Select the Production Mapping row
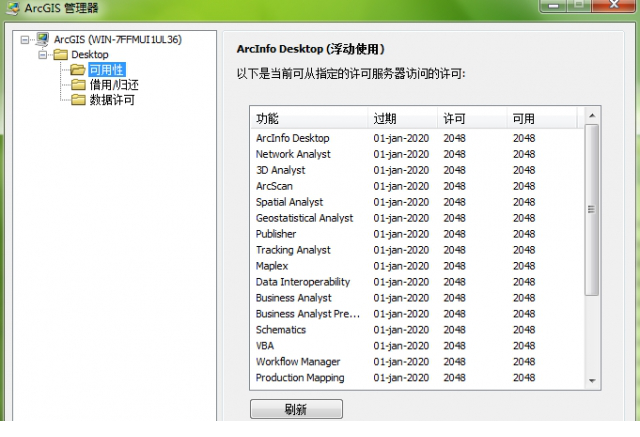 pos(417,377)
